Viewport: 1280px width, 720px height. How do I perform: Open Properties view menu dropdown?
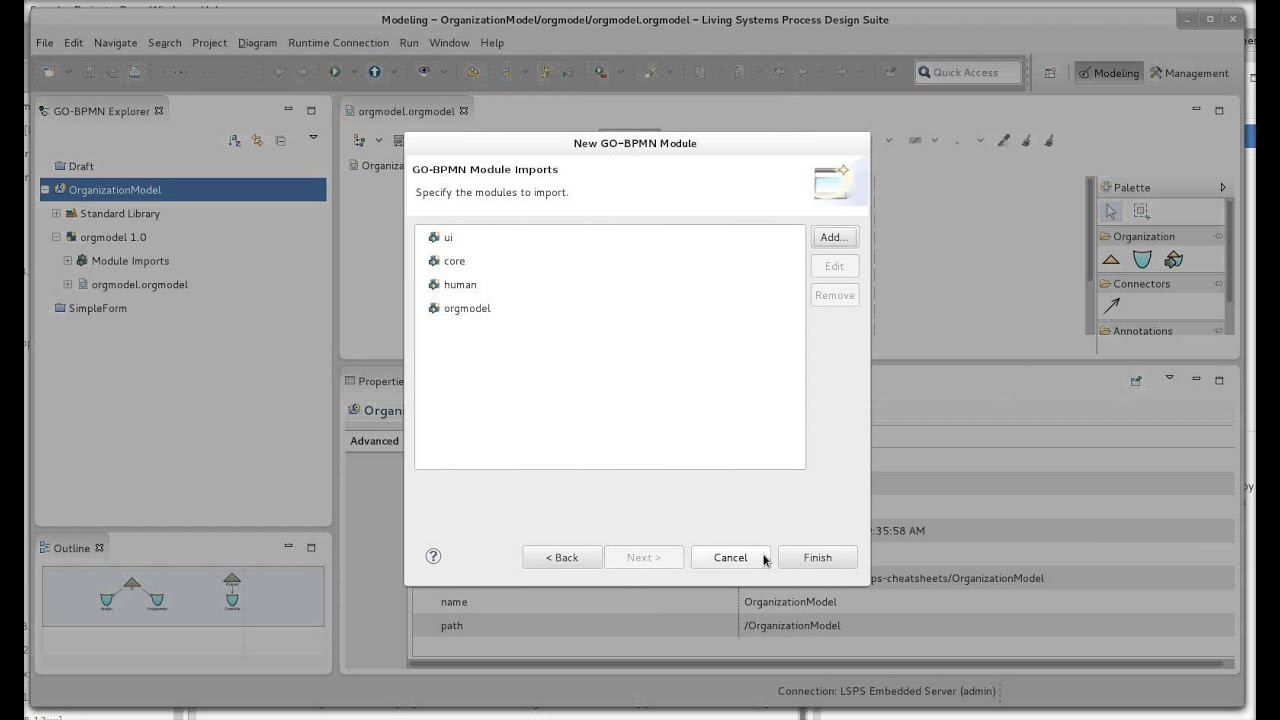coord(1169,378)
